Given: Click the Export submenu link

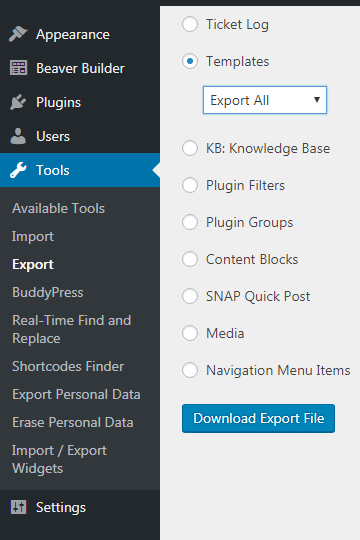Looking at the screenshot, I should pyautogui.click(x=33, y=264).
